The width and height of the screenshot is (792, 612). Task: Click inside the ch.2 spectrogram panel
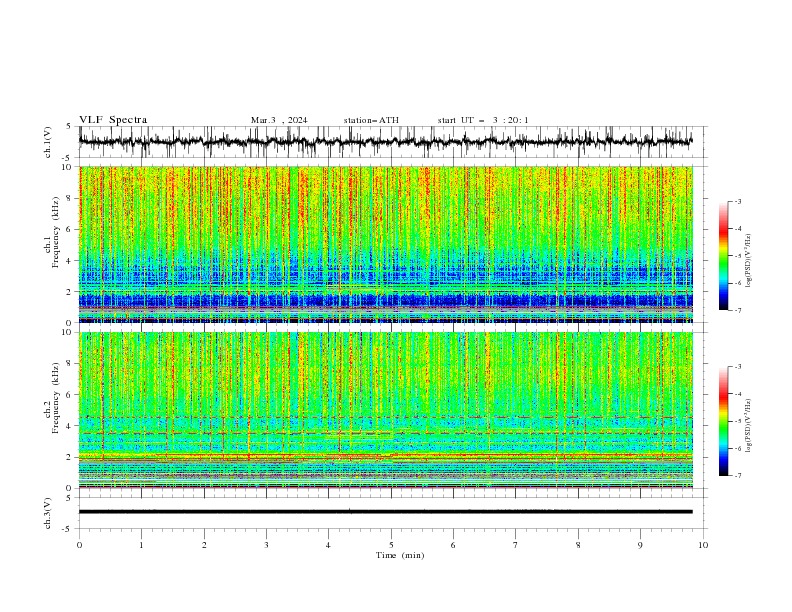pyautogui.click(x=385, y=410)
